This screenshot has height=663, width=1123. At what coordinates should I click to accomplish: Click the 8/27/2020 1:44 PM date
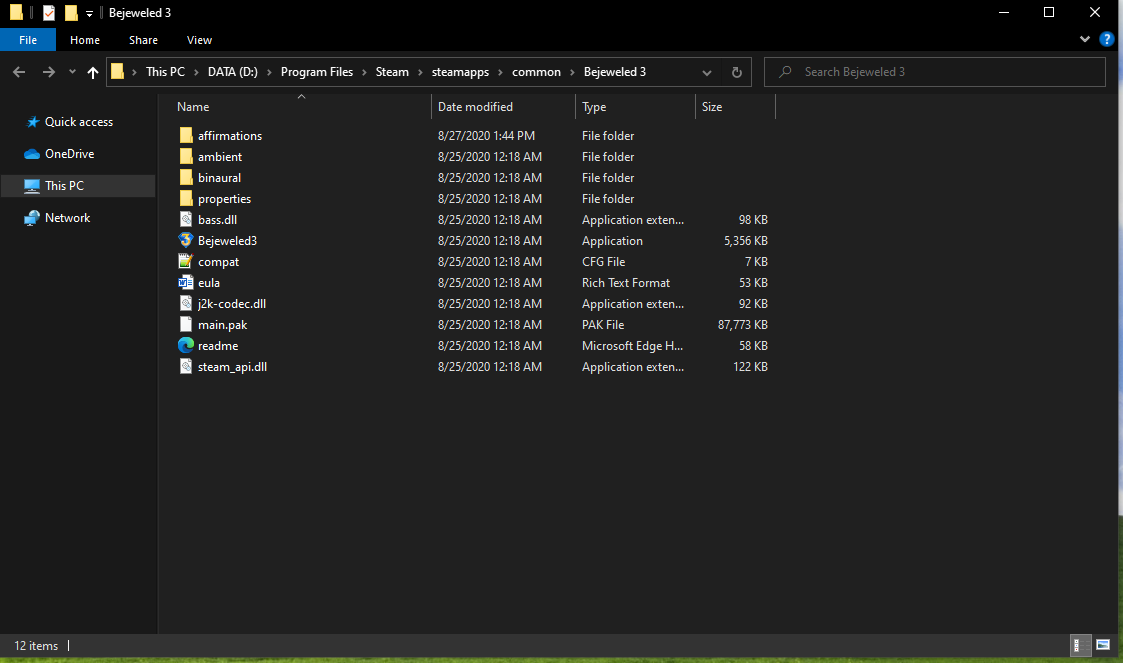point(486,135)
